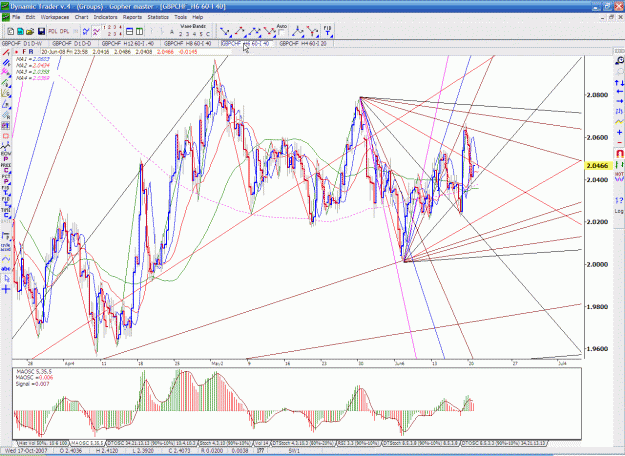This screenshot has width=625, height=456.
Task: Click the Wed 17-Oct-2007 status bar date
Action: (x=26, y=450)
